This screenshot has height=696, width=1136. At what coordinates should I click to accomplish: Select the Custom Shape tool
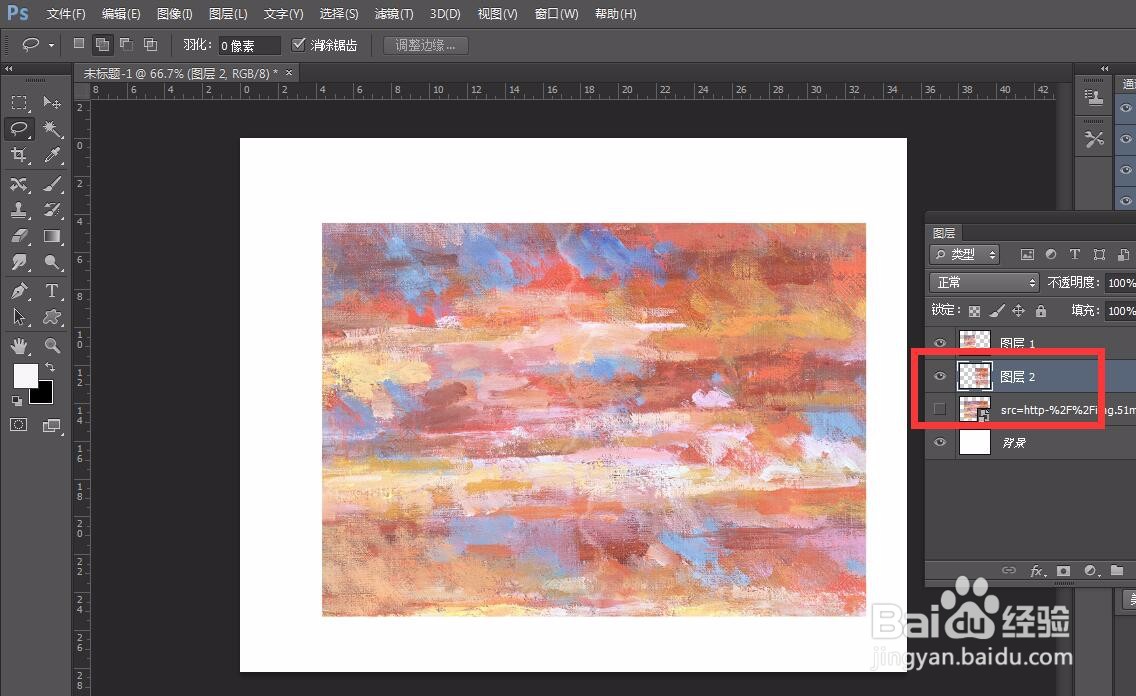(x=51, y=317)
